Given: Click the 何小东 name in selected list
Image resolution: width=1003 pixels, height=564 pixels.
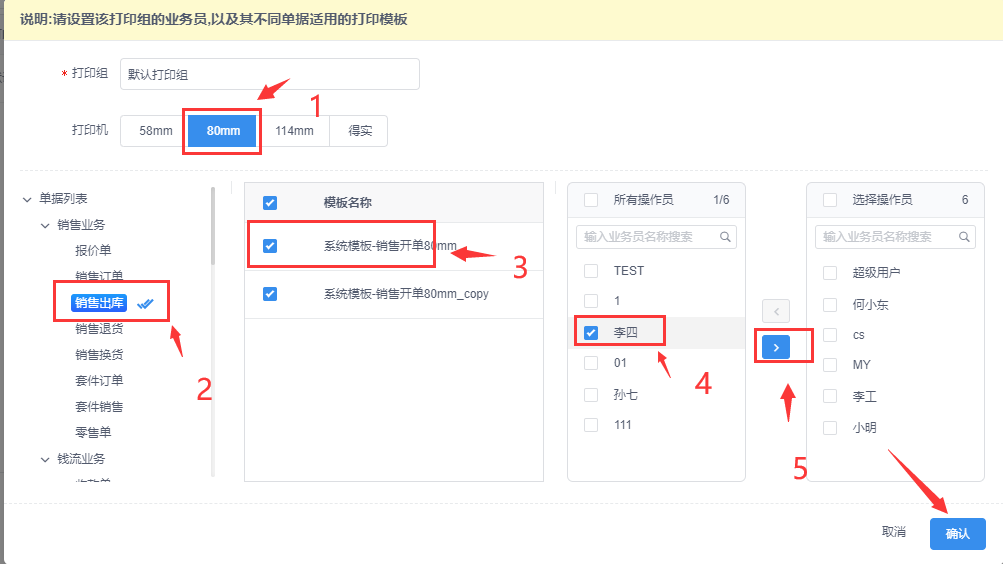Looking at the screenshot, I should (871, 304).
